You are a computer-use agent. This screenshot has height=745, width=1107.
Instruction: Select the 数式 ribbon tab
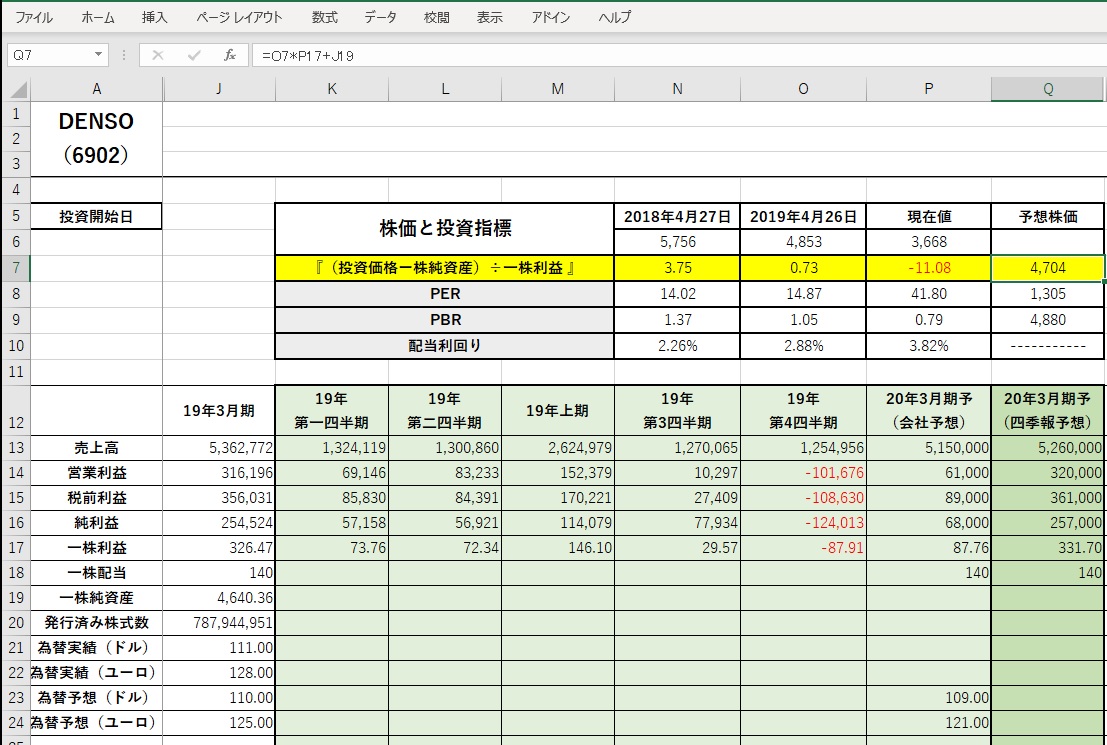coord(324,18)
